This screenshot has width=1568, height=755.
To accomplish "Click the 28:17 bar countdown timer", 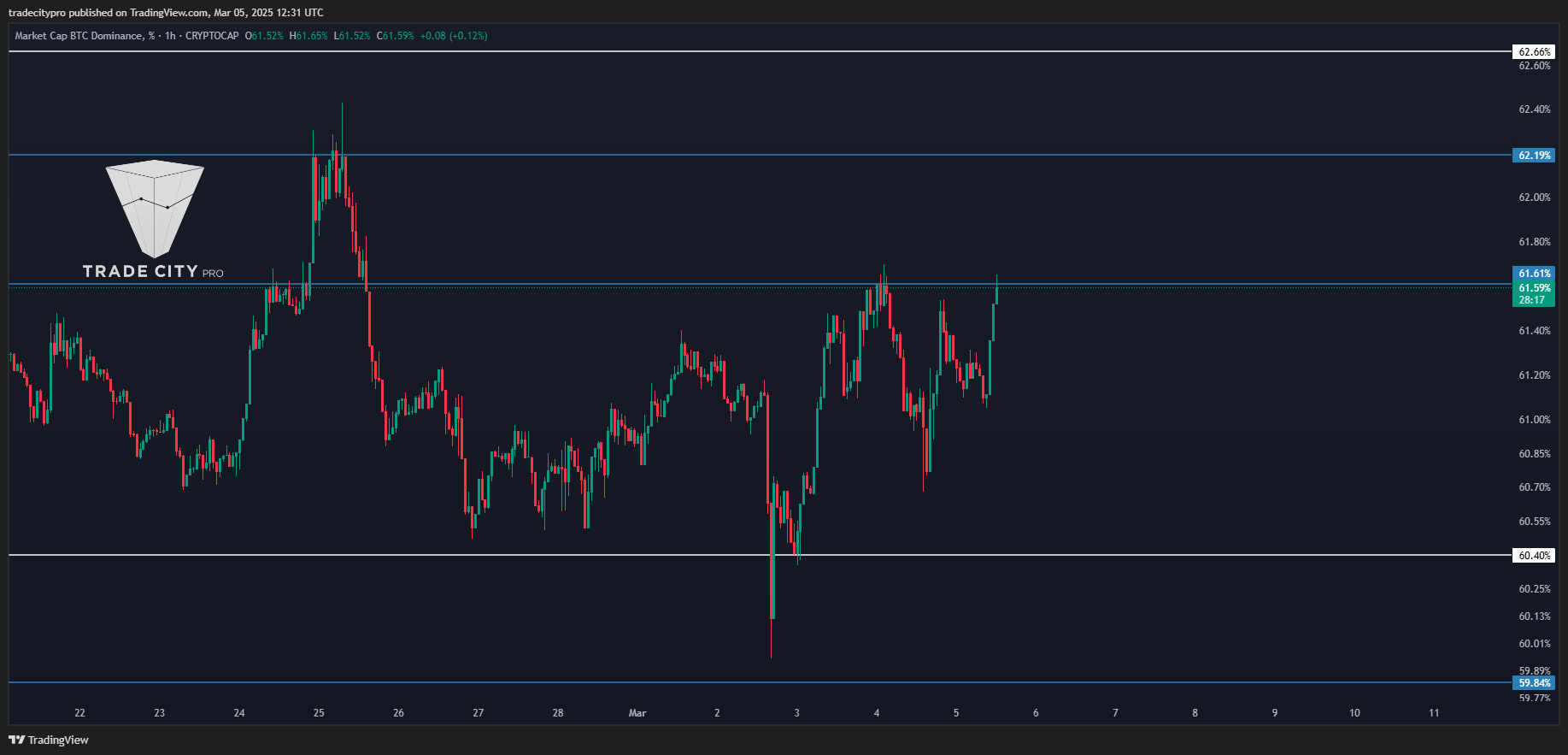I will [x=1532, y=300].
